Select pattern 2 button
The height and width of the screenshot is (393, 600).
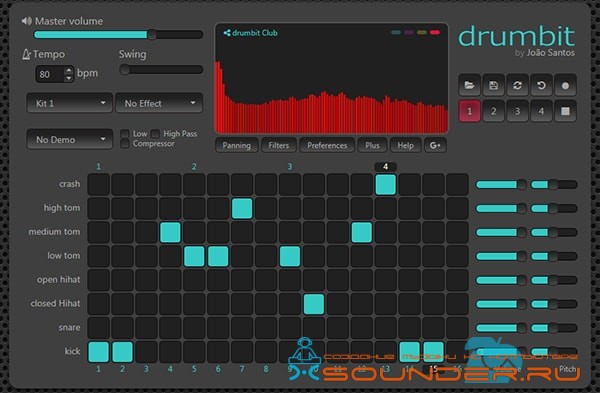(x=493, y=111)
